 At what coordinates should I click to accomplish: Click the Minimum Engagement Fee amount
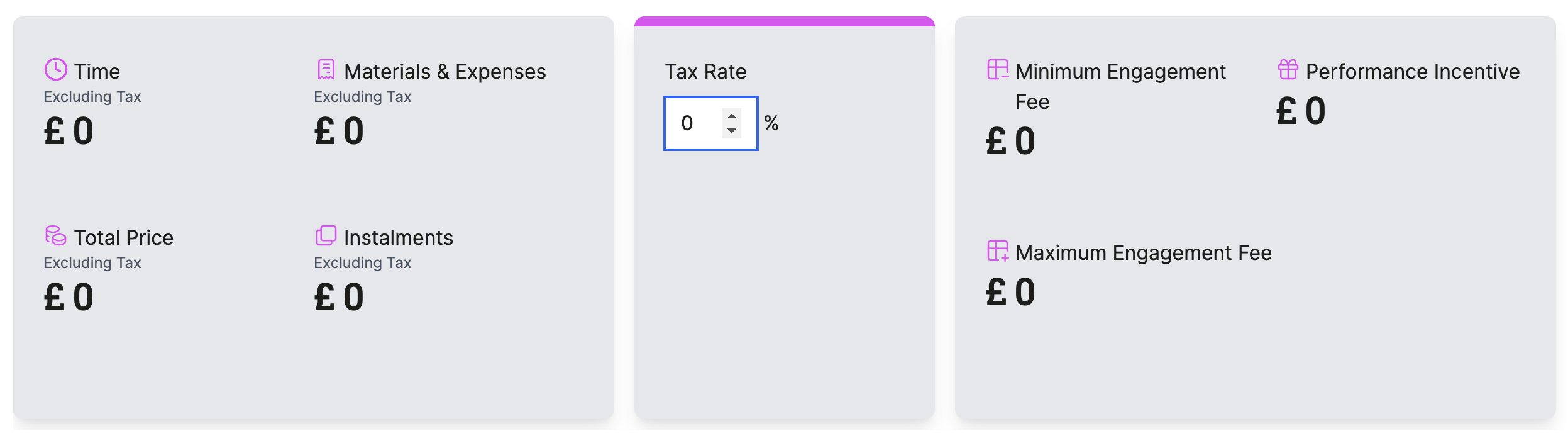(x=1011, y=142)
